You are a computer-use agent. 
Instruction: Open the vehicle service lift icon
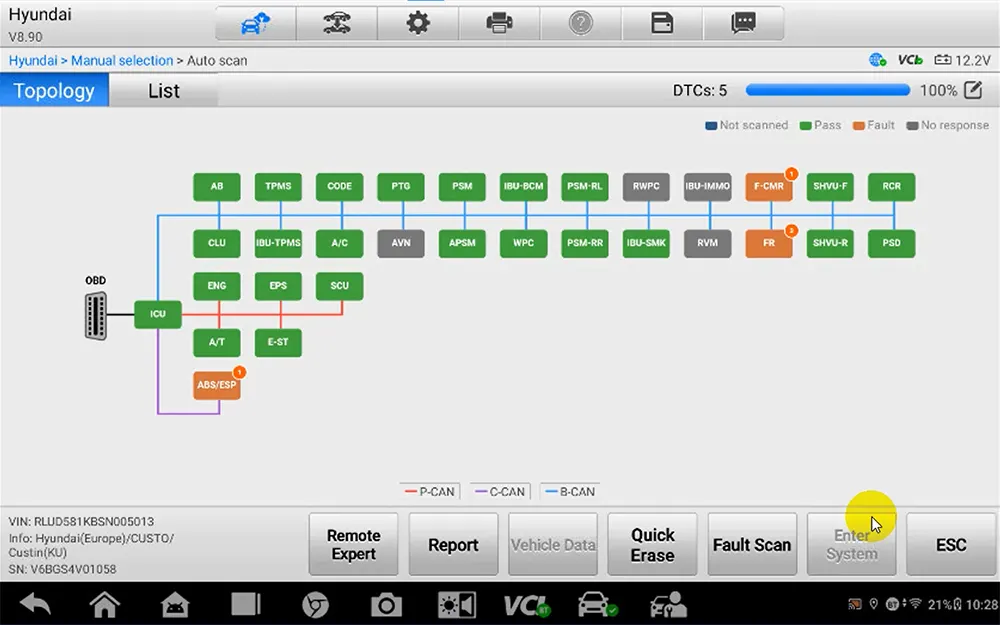[337, 24]
